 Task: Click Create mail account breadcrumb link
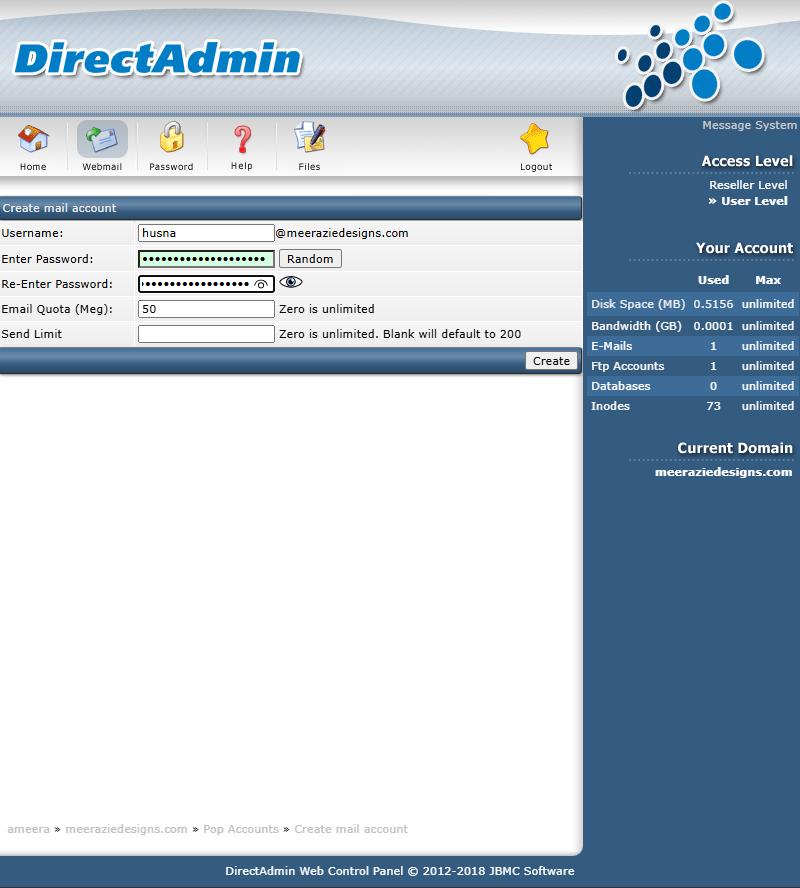click(x=351, y=829)
